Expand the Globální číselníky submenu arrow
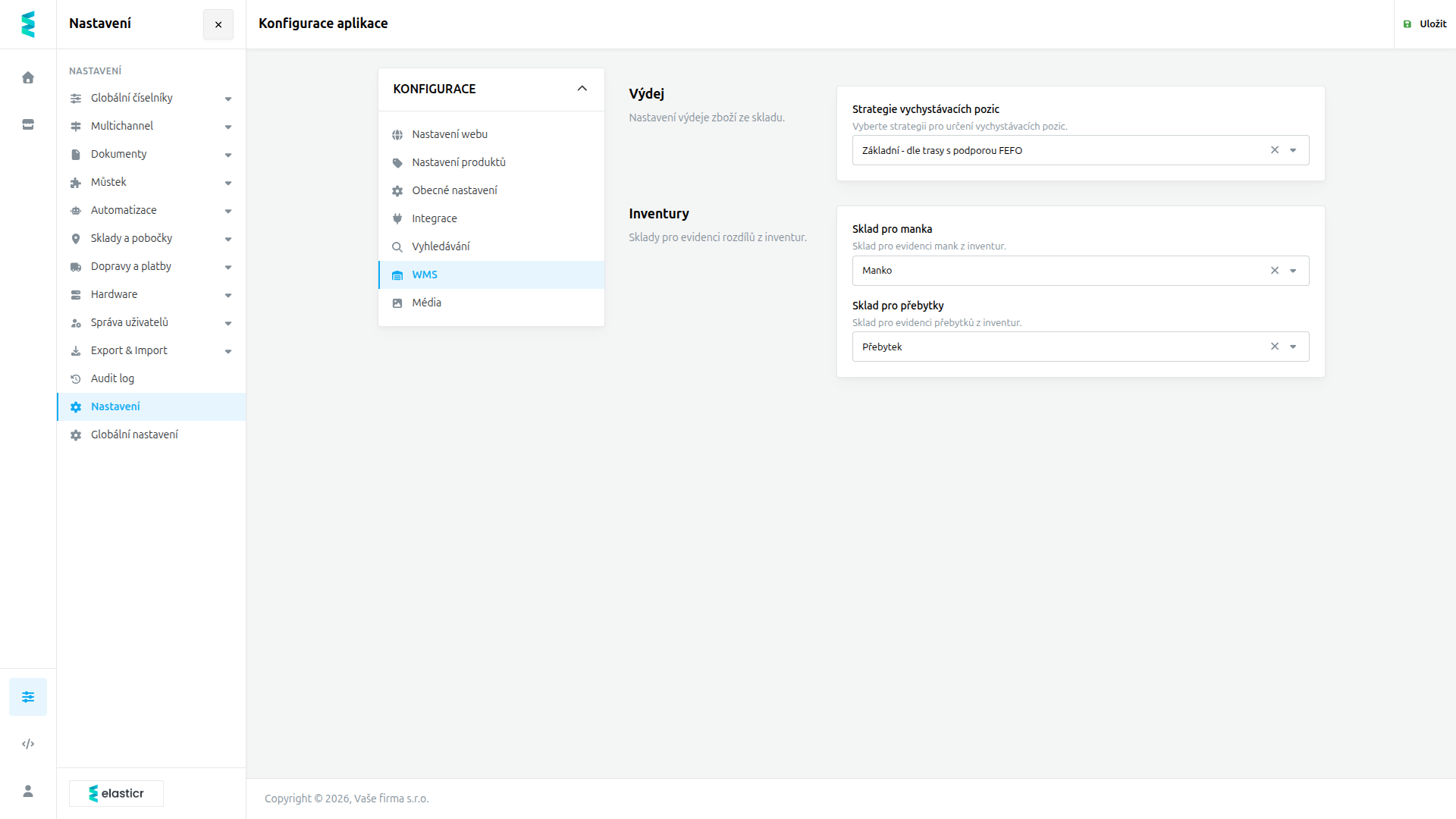Screen dimensions: 1456x819 [228, 99]
